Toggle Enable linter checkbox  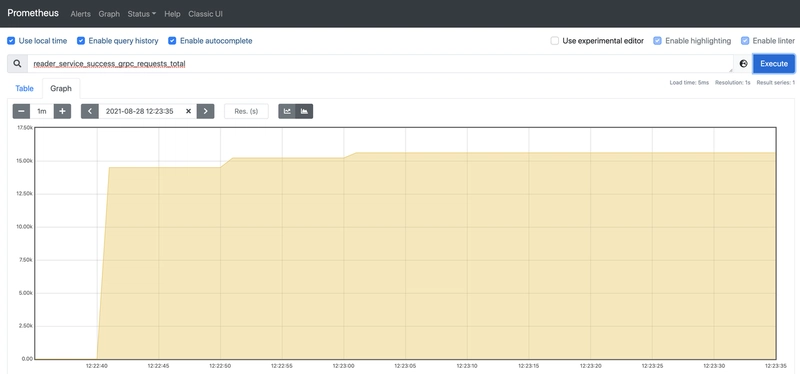point(745,41)
